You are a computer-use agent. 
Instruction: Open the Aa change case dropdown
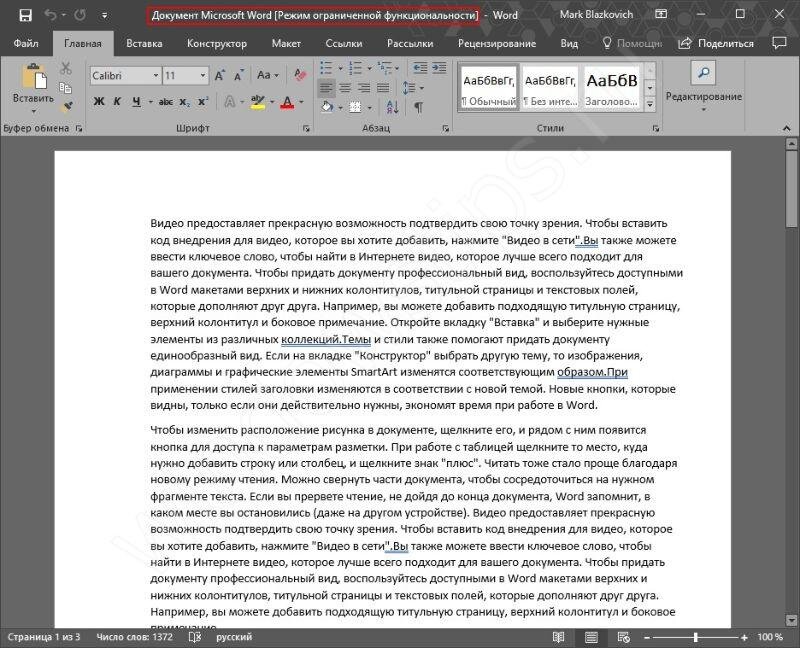point(268,76)
